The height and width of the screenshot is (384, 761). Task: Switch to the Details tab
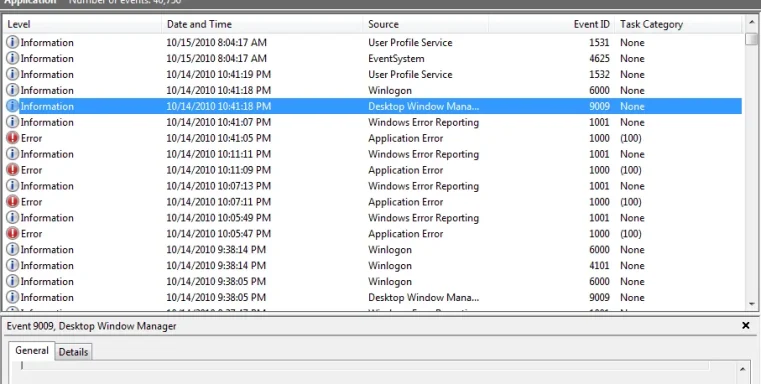point(73,352)
